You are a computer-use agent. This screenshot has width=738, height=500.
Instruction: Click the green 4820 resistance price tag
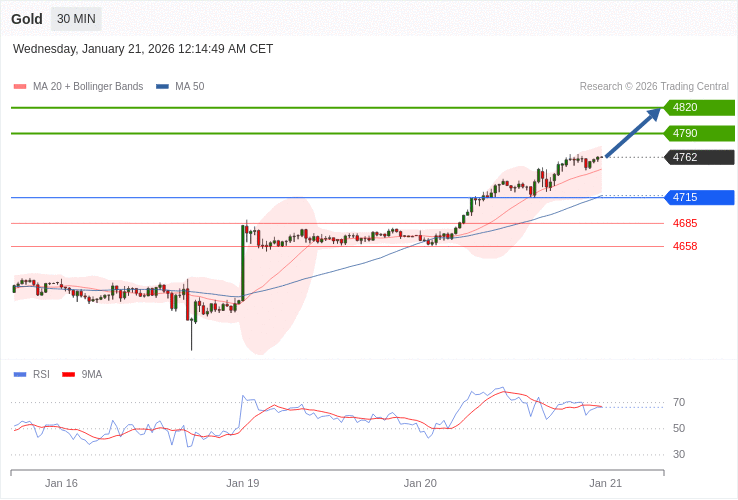click(699, 107)
